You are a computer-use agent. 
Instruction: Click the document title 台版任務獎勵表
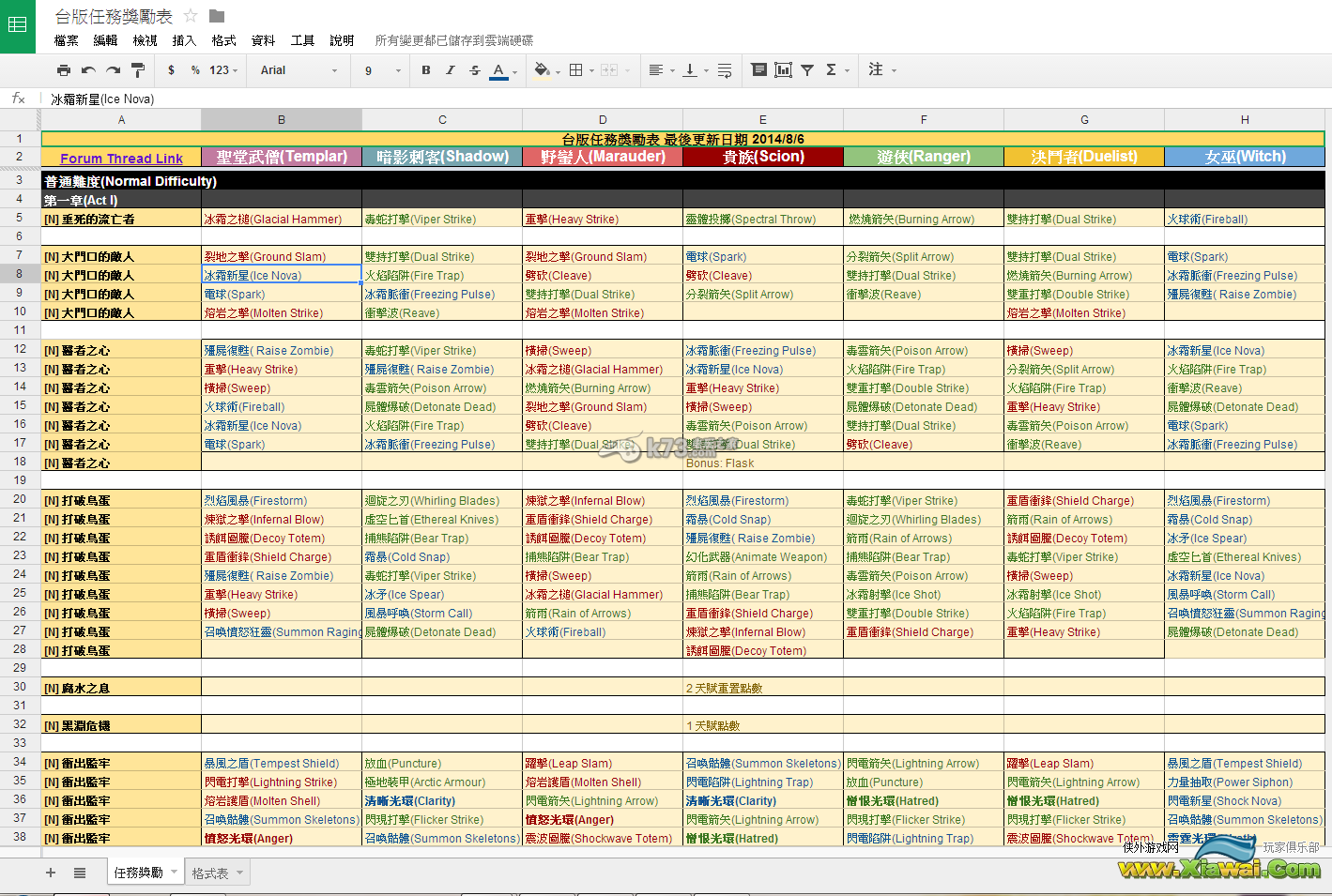[114, 16]
